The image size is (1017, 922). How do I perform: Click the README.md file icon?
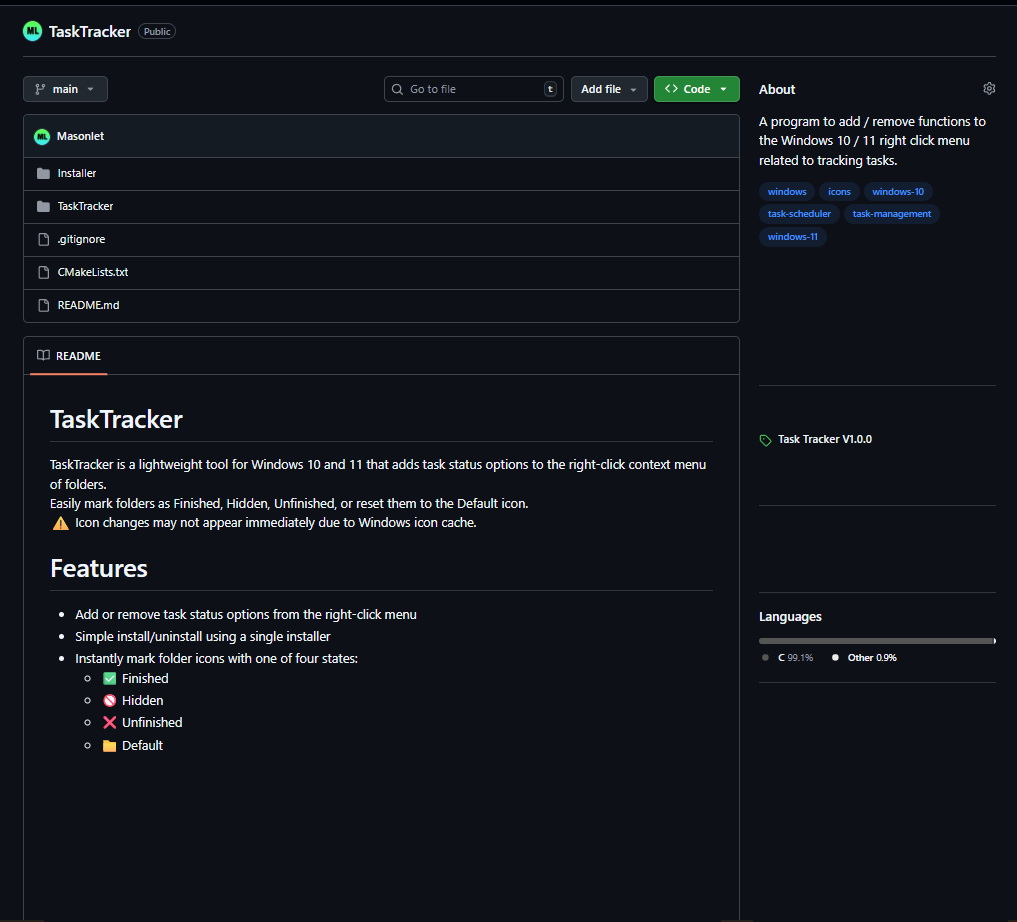pyautogui.click(x=43, y=305)
